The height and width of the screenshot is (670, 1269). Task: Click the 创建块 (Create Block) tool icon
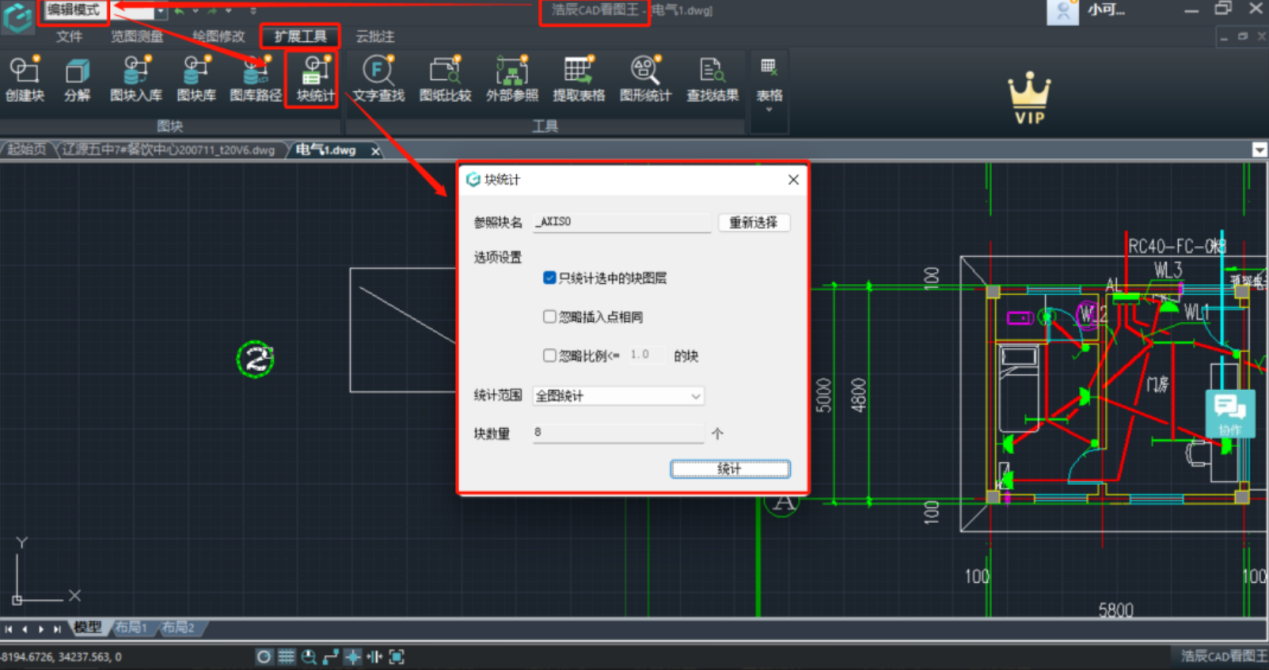click(x=24, y=70)
